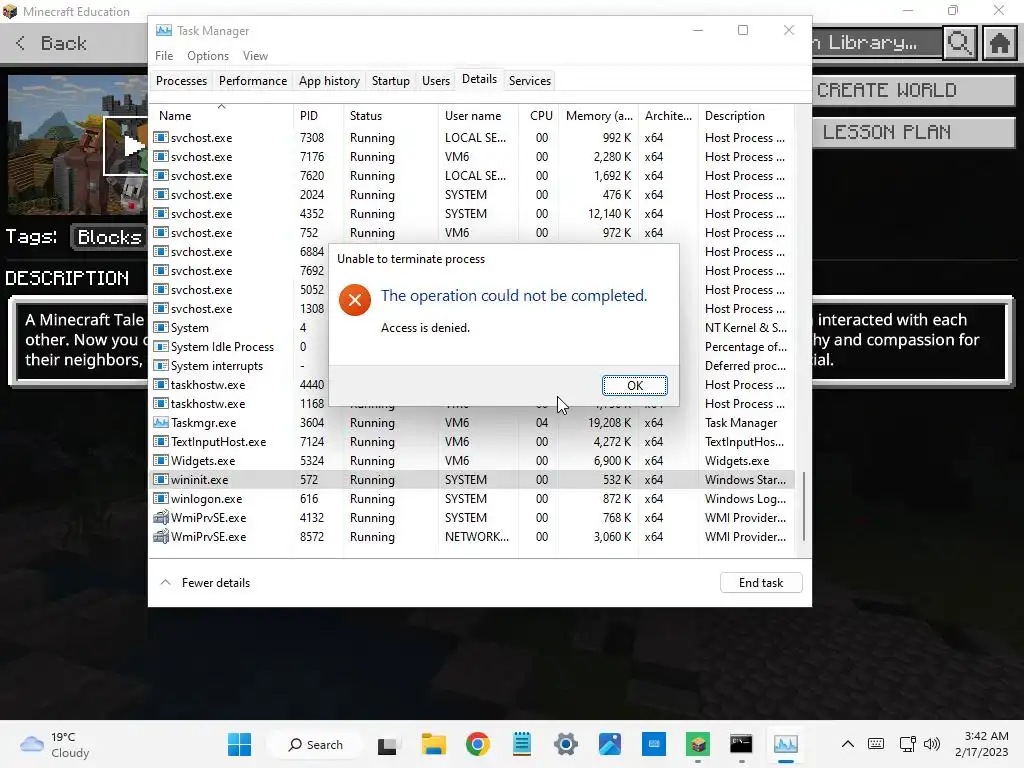
Task: Sort by the Description column header
Action: tap(746, 116)
